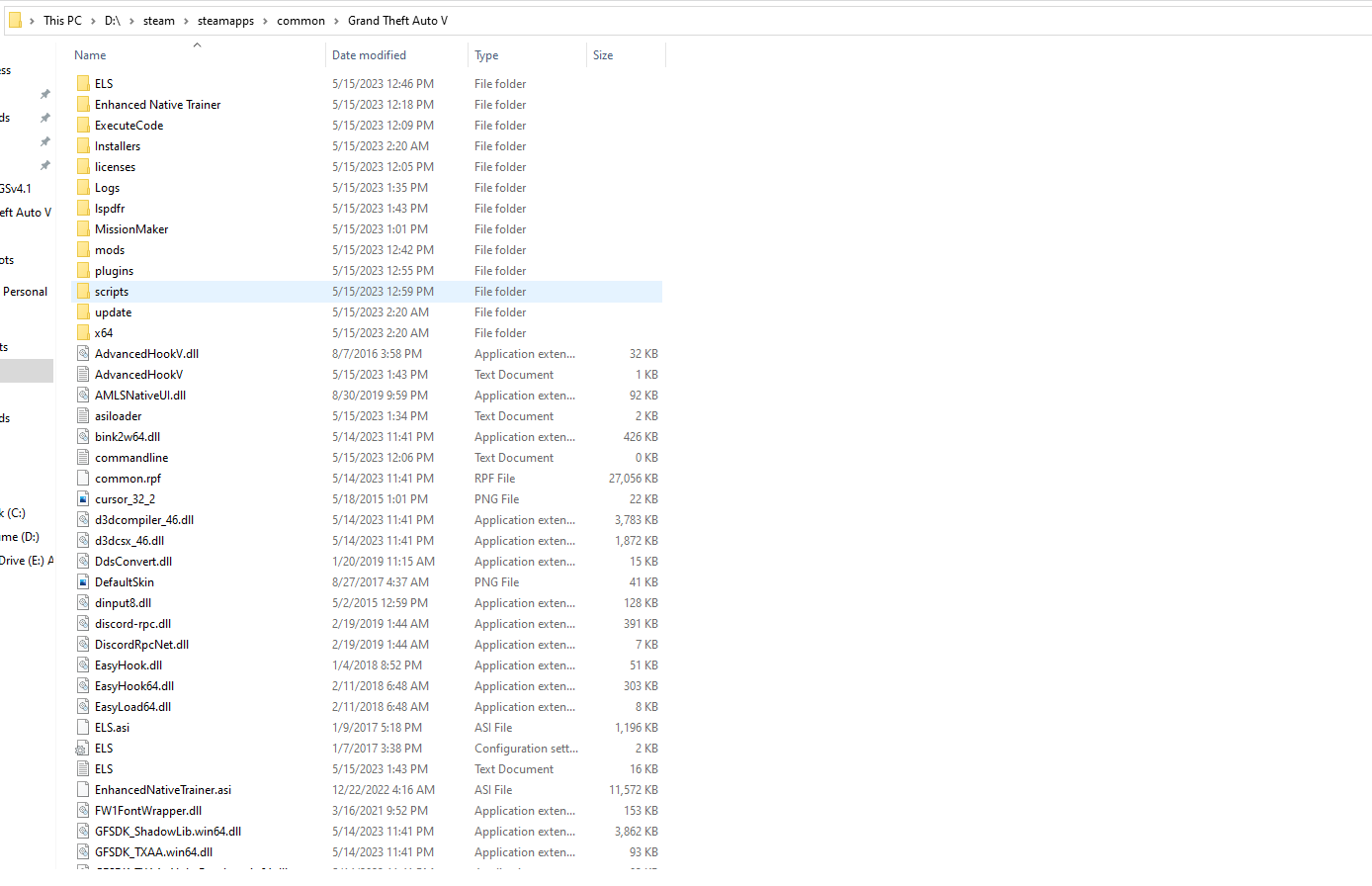Select the d3dcsx_46.dll file
This screenshot has height=886, width=1372.
pos(367,541)
